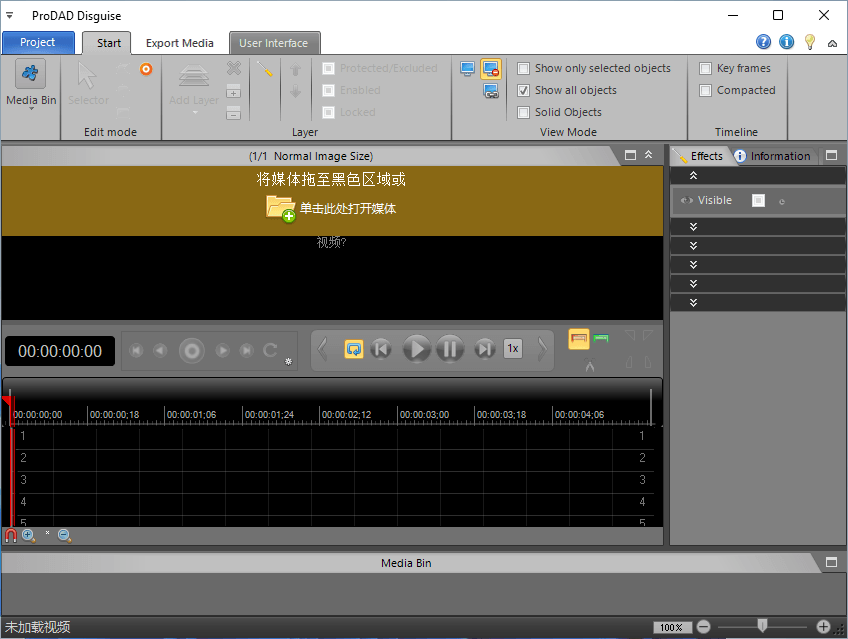Adjust the zoom slider in status bar
Viewport: 848px width, 639px height.
pos(762,626)
